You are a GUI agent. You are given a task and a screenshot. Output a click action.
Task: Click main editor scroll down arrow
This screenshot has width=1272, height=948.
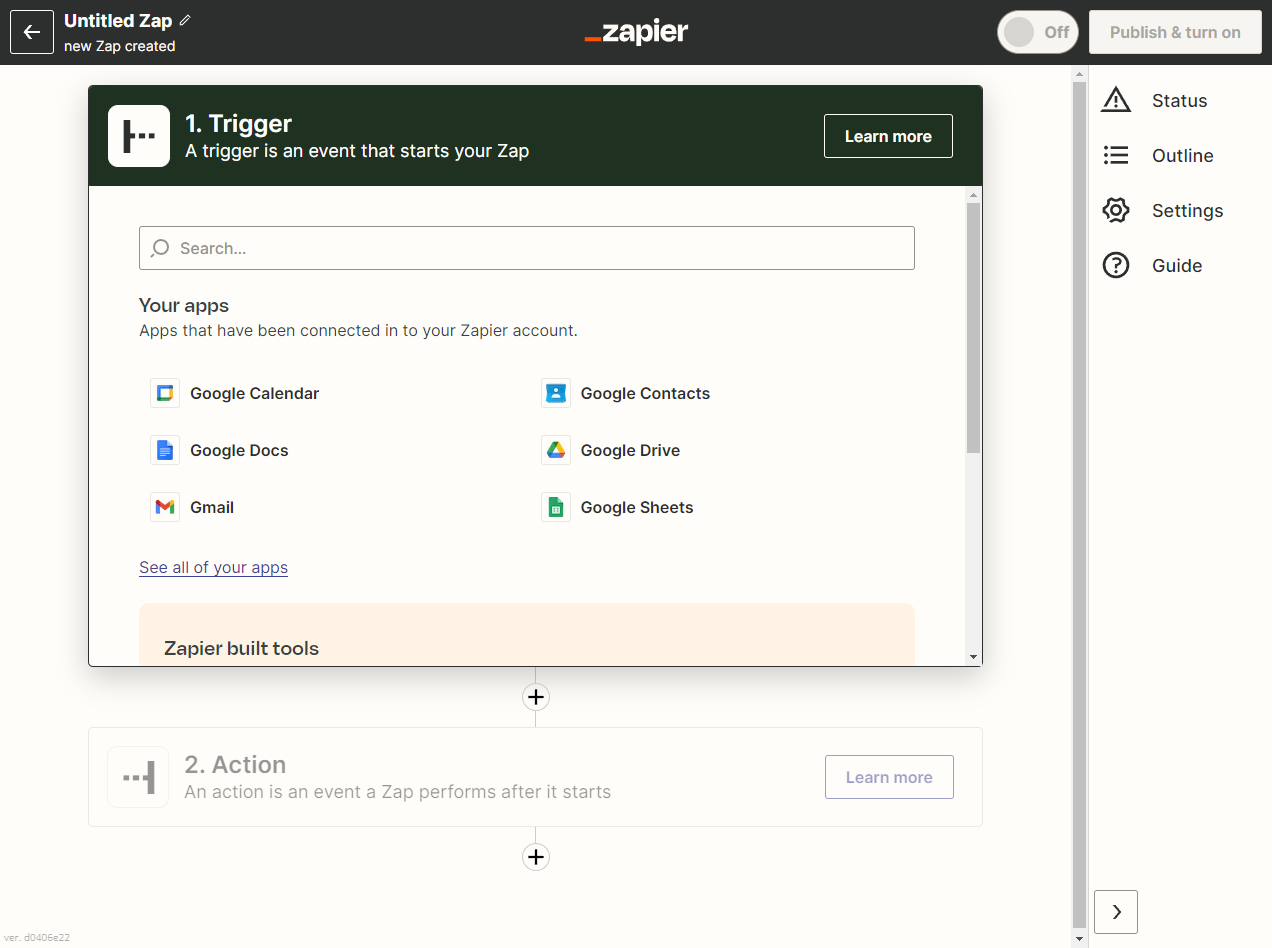point(1078,940)
